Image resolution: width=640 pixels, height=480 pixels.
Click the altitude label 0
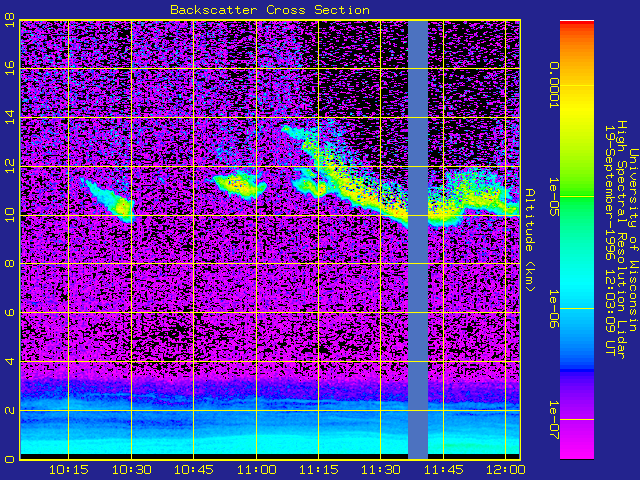coord(9,459)
